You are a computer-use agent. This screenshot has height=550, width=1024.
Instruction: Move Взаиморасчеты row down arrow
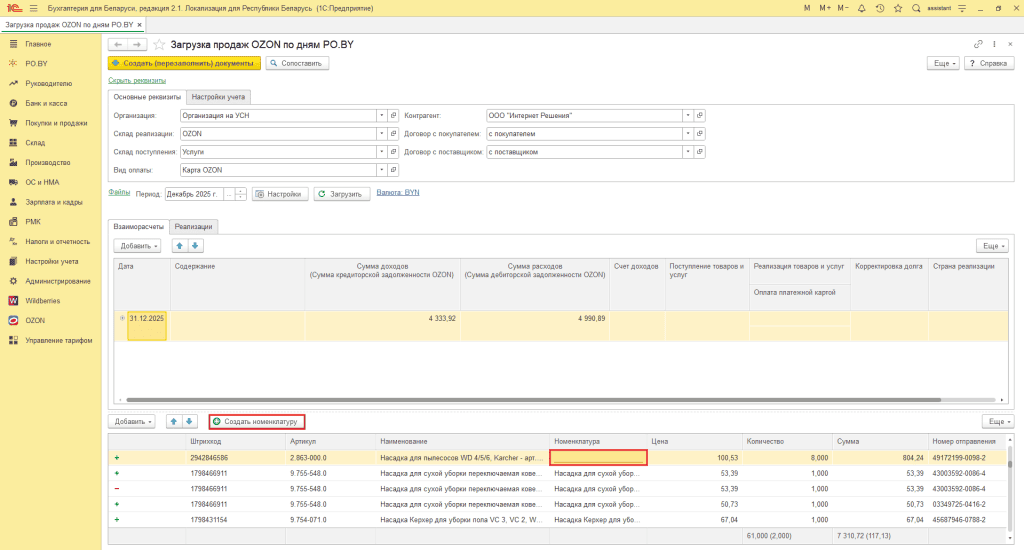(x=195, y=246)
